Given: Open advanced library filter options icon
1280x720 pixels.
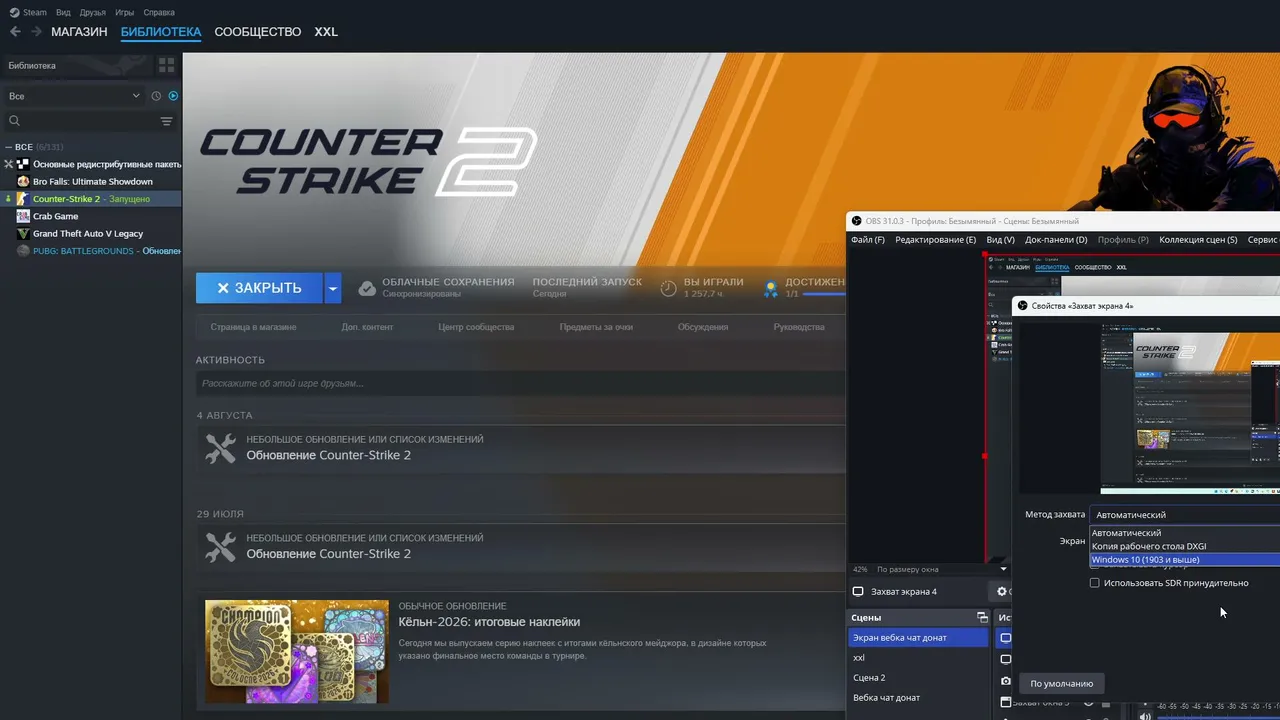Looking at the screenshot, I should click(x=166, y=121).
